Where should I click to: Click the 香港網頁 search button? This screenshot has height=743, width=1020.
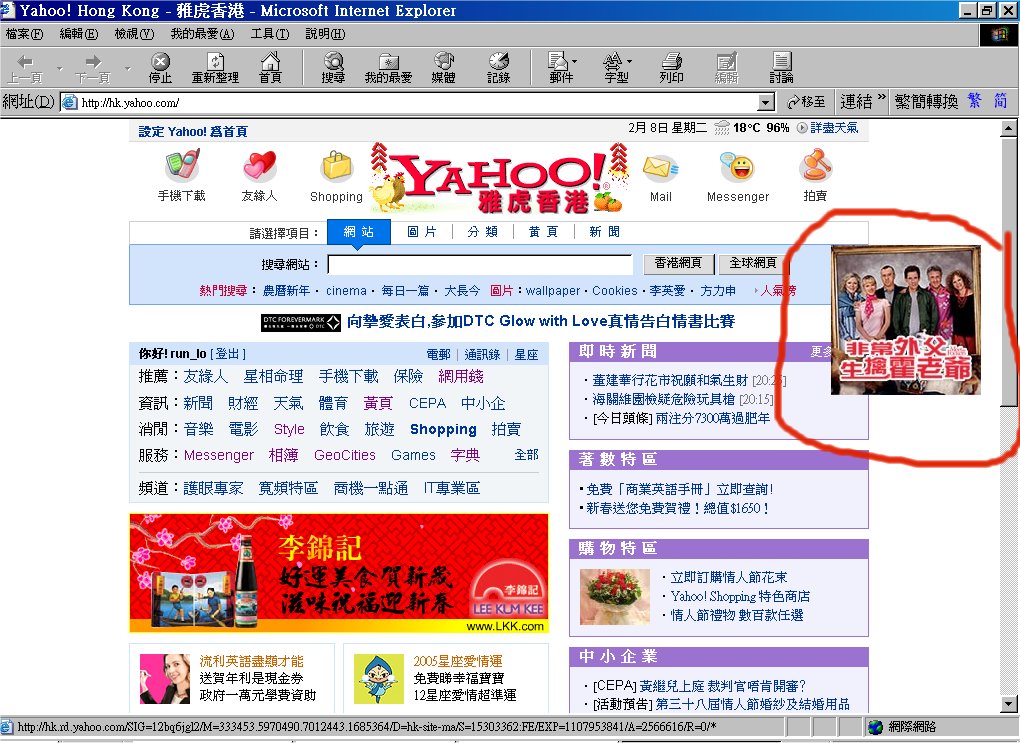[x=678, y=263]
